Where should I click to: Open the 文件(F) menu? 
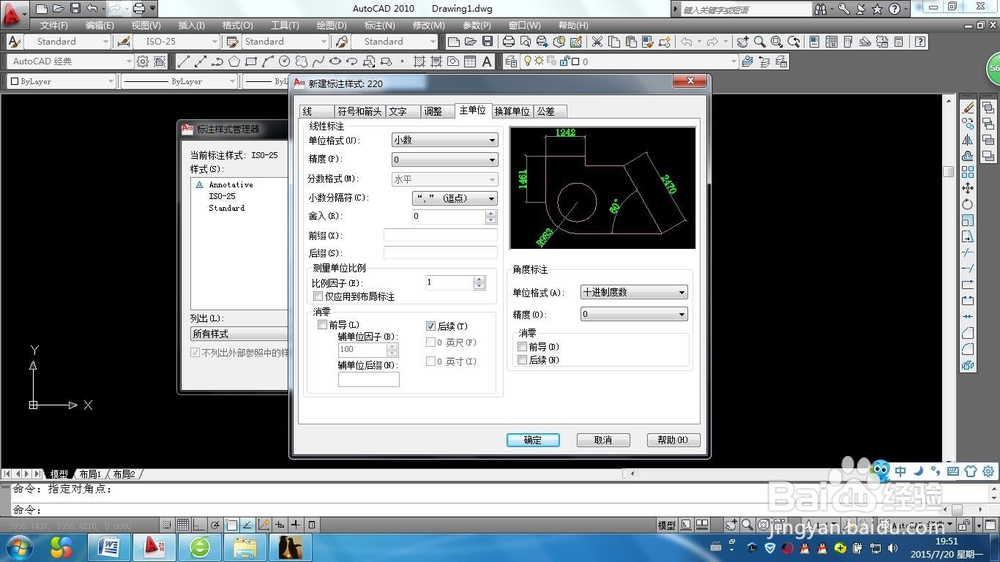pos(54,26)
